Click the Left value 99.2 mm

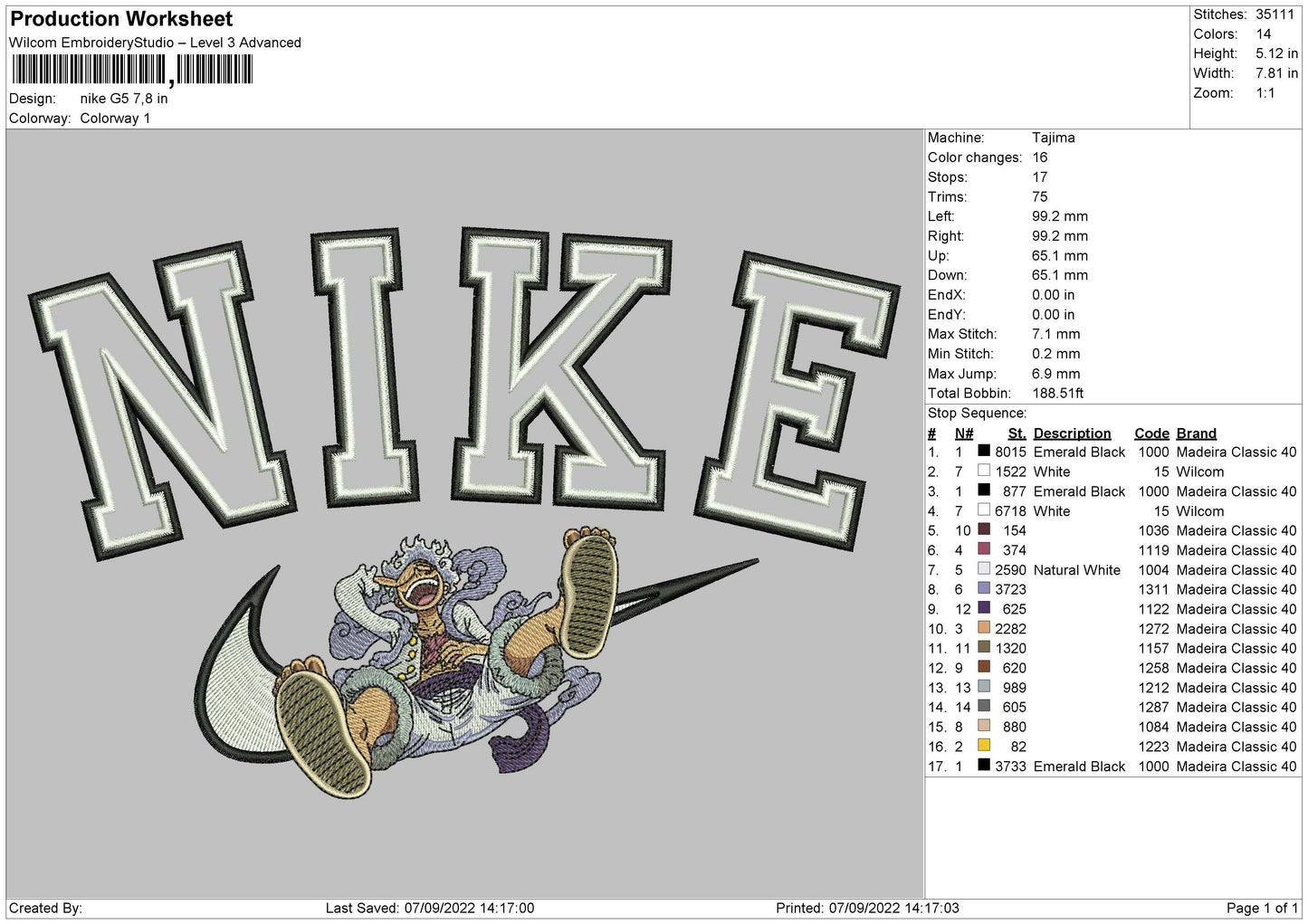[1060, 216]
